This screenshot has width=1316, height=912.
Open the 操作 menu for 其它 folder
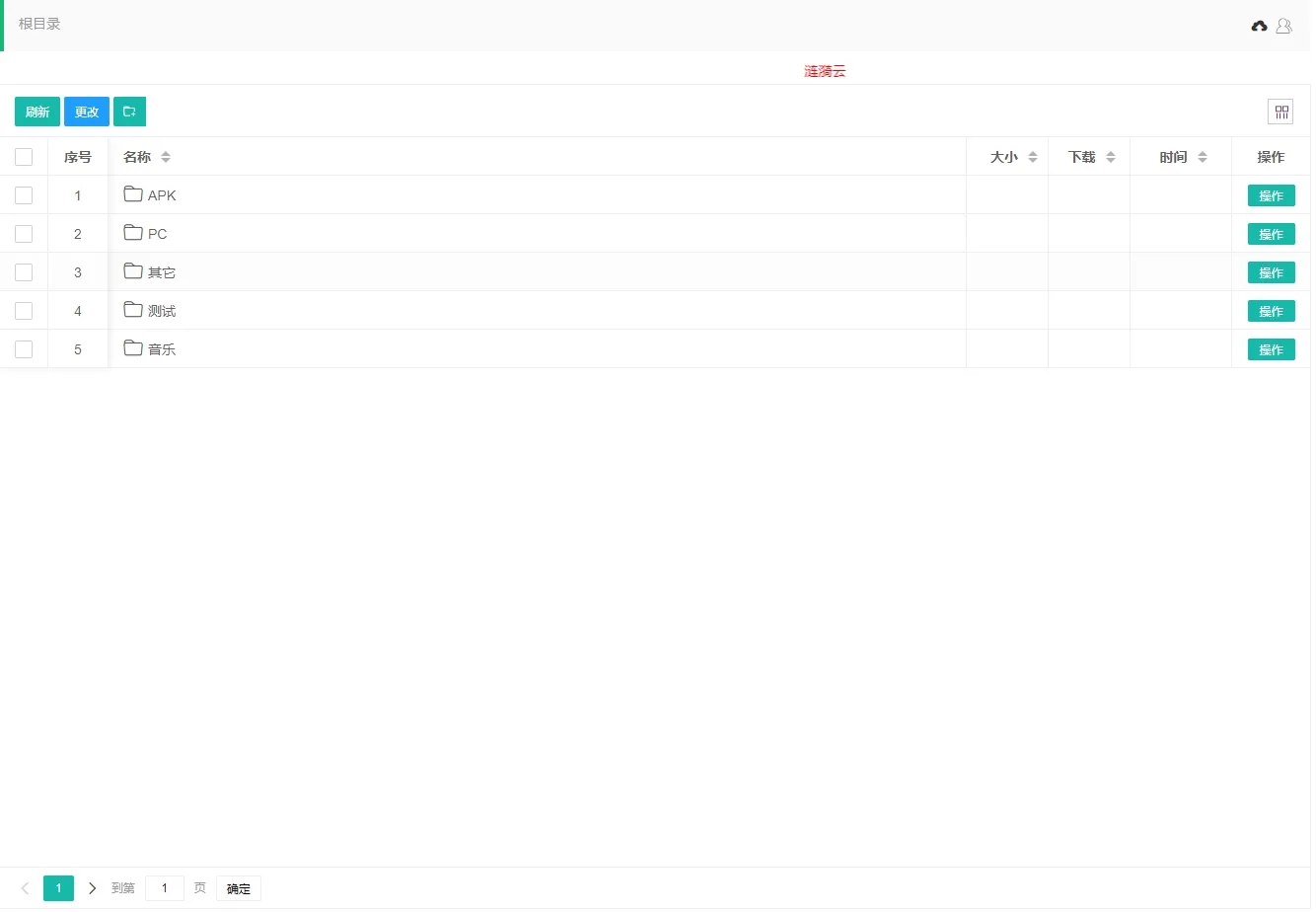point(1271,272)
